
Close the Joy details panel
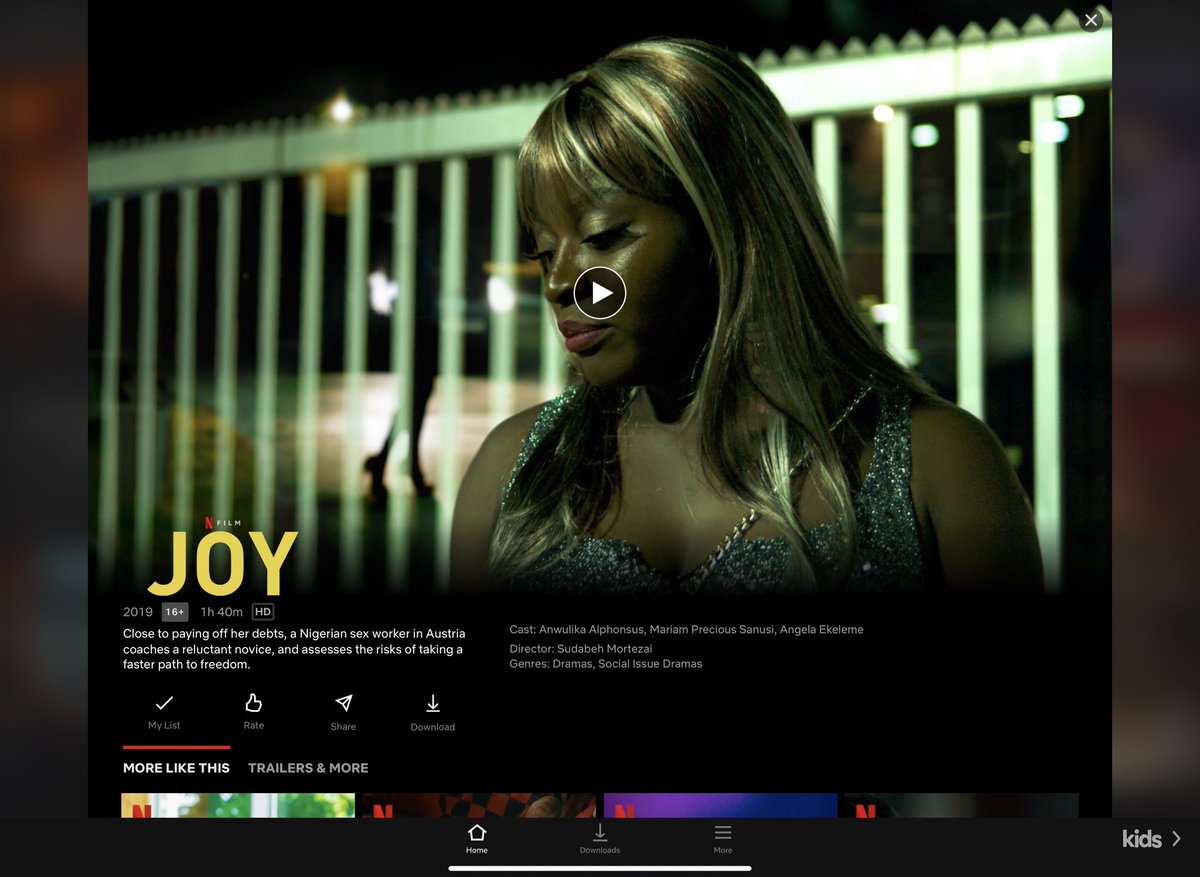[x=1091, y=20]
